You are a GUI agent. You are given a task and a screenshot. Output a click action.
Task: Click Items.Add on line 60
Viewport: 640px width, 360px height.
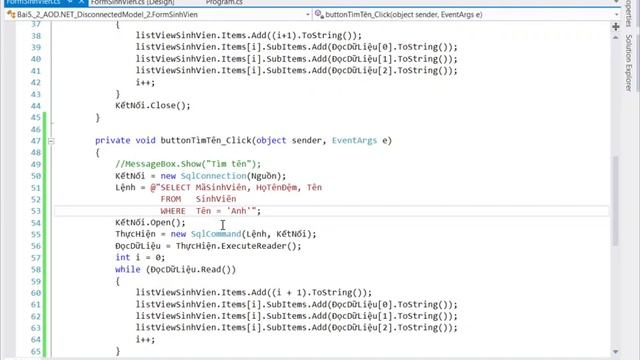[244, 293]
